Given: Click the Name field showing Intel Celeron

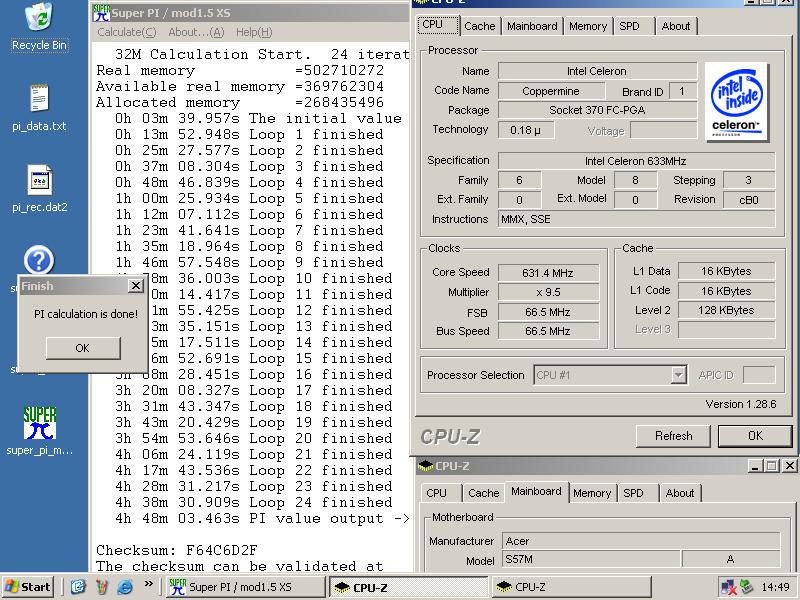Looking at the screenshot, I should [x=597, y=71].
